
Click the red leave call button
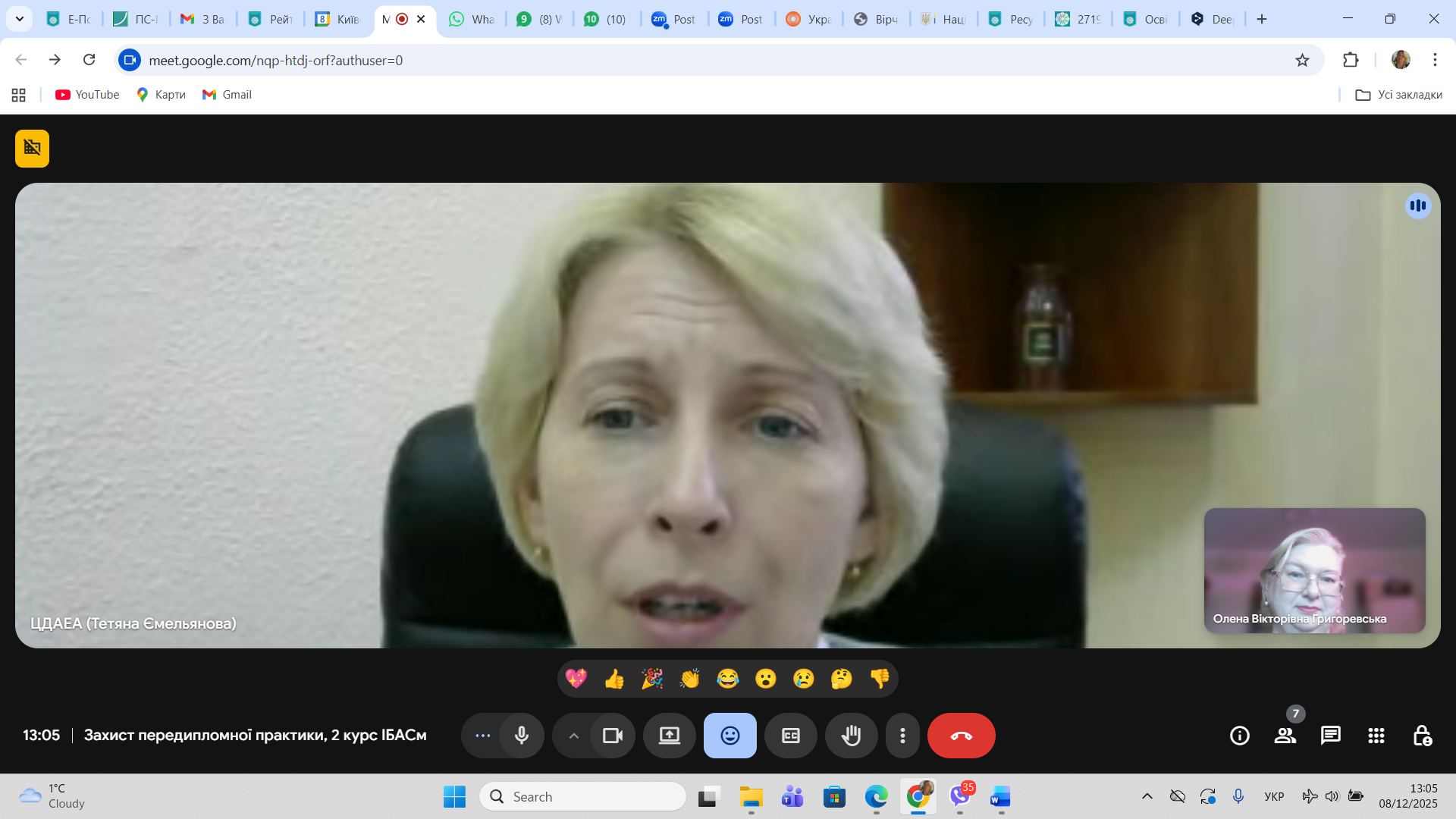[961, 736]
